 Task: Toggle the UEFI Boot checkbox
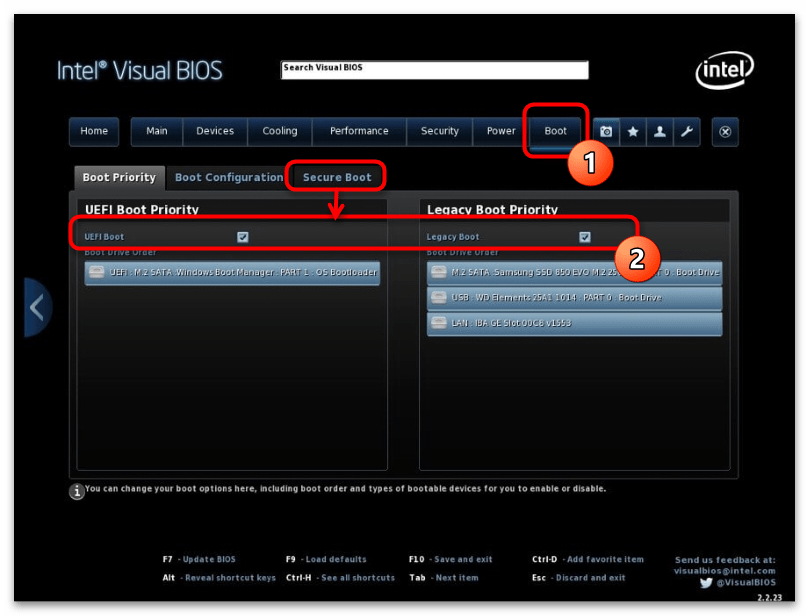click(242, 237)
